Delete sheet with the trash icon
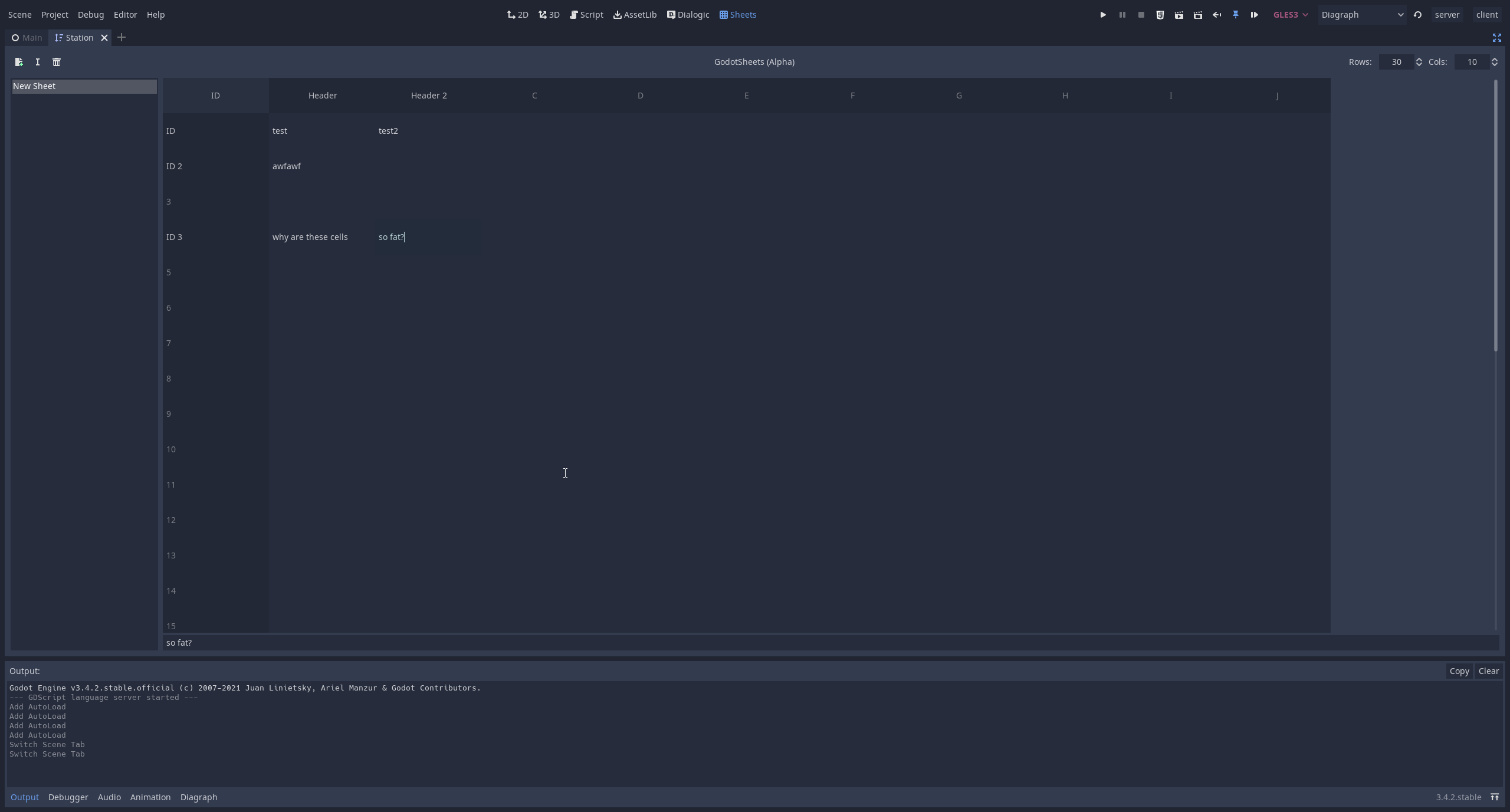The image size is (1510, 812). coord(57,62)
